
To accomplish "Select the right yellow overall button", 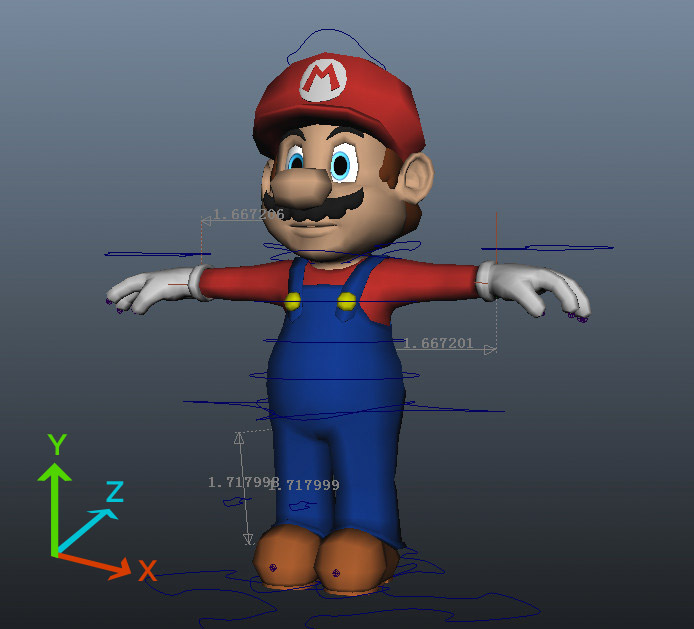I will (347, 301).
